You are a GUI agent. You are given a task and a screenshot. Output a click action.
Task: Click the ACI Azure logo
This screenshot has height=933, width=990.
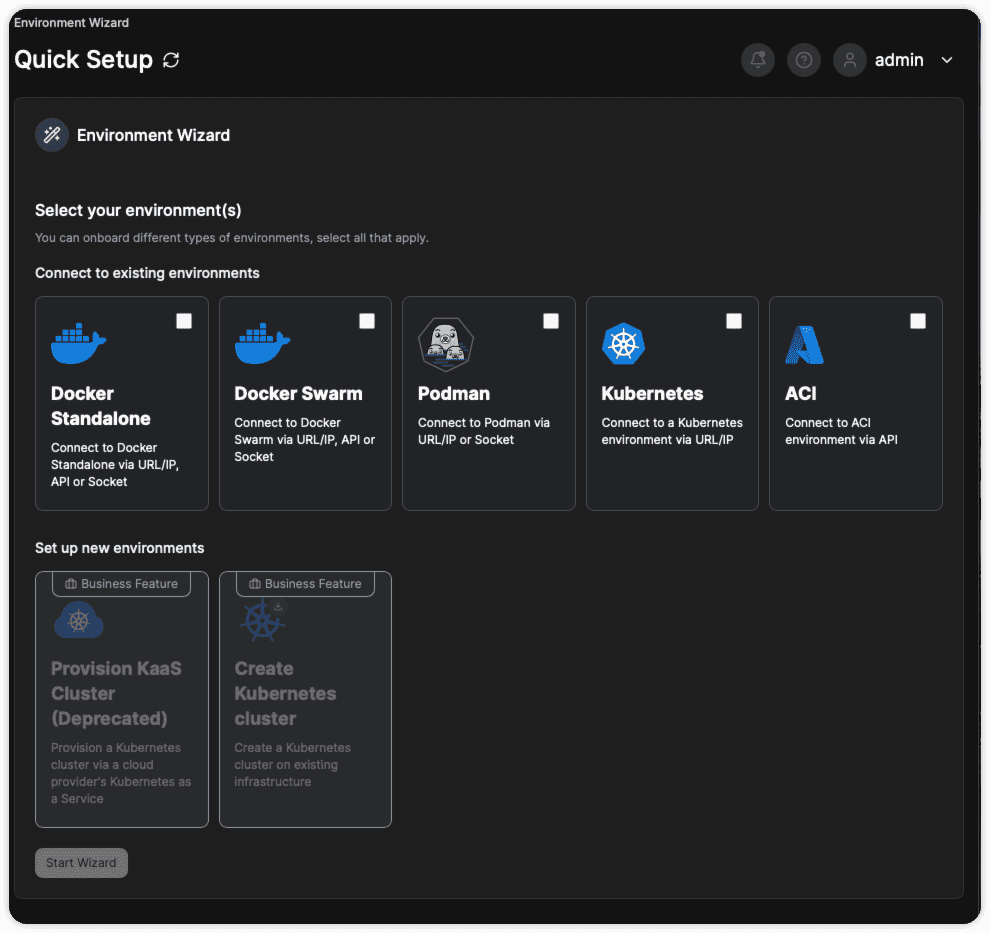click(x=804, y=344)
